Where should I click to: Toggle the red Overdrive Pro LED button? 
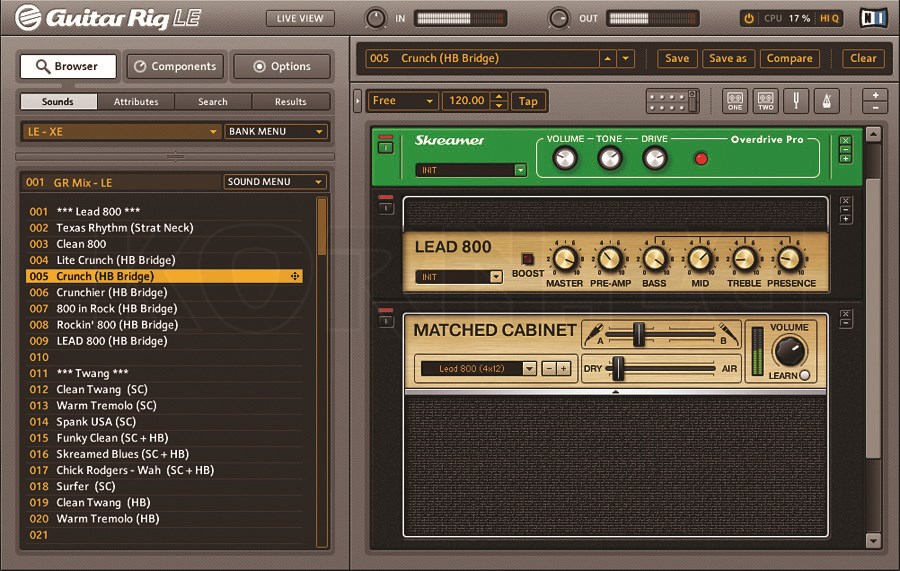coord(701,158)
